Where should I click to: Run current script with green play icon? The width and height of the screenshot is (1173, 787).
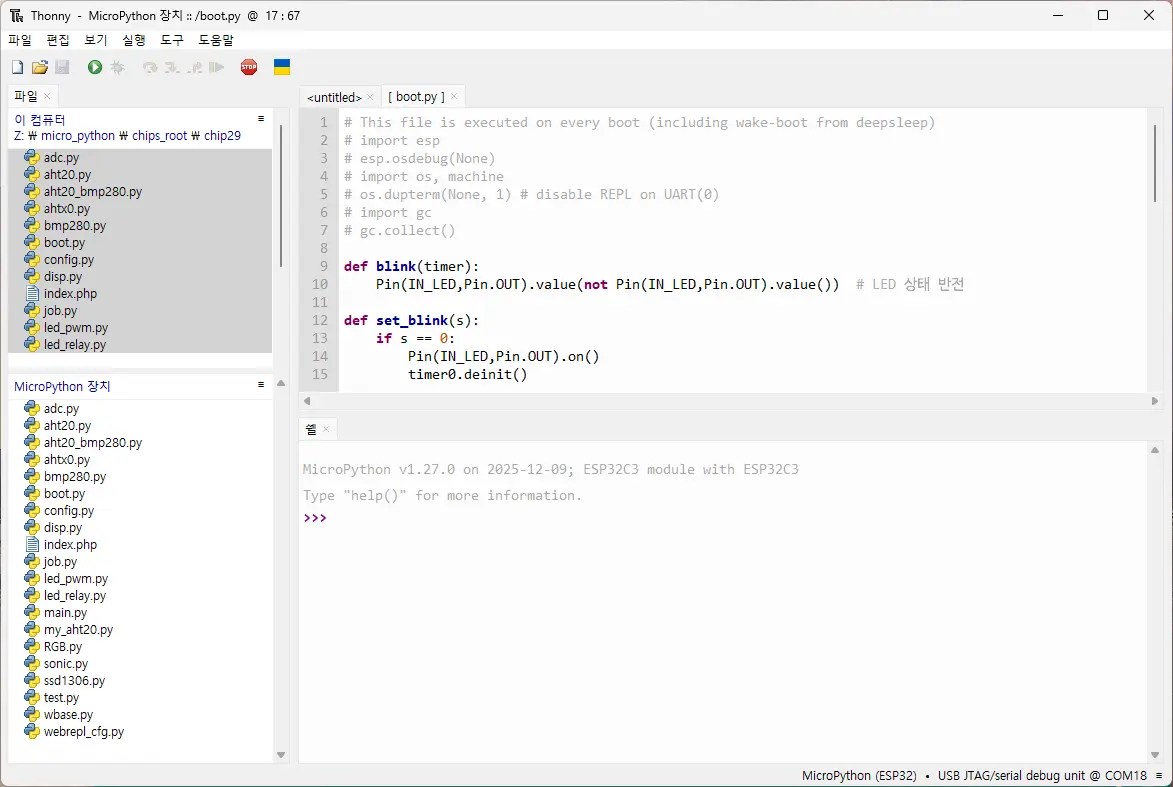pyautogui.click(x=94, y=67)
